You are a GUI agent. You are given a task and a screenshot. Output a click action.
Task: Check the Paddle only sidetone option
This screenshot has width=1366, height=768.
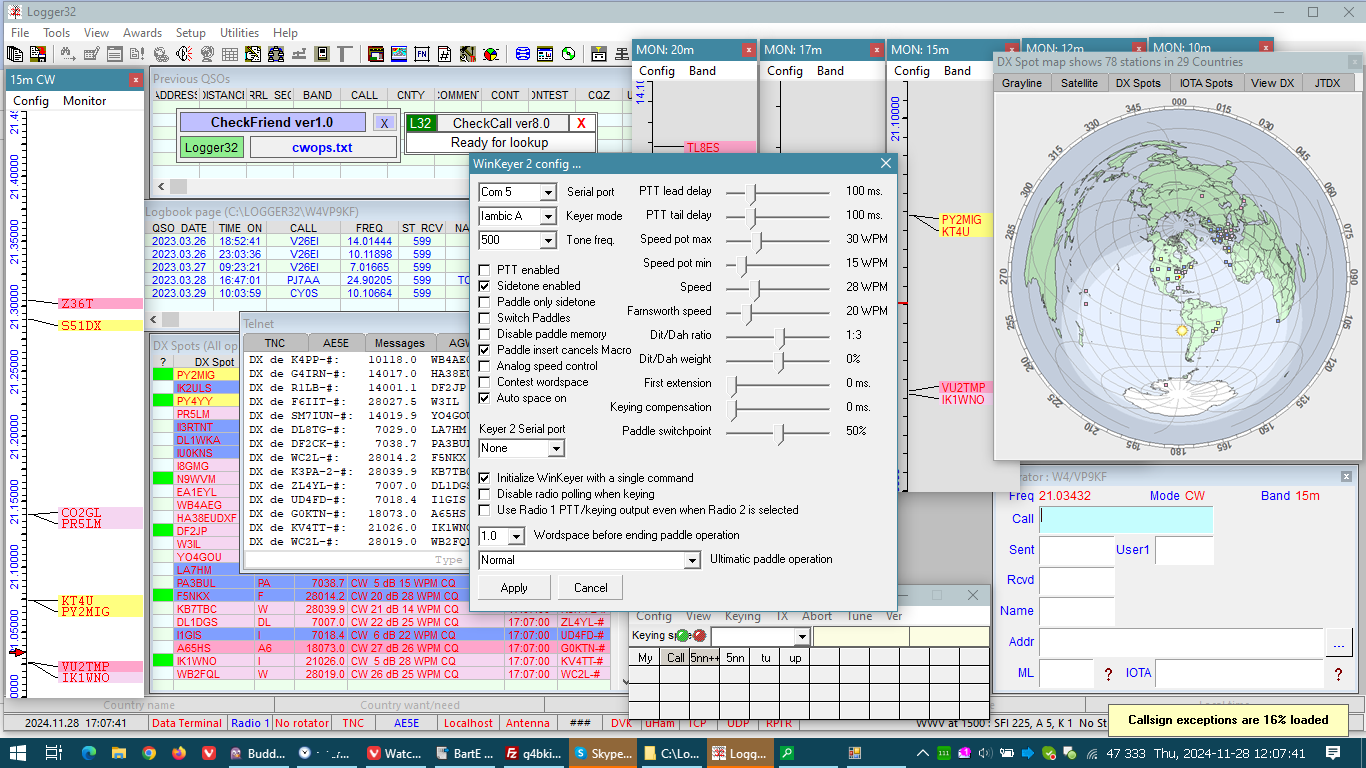click(x=485, y=302)
